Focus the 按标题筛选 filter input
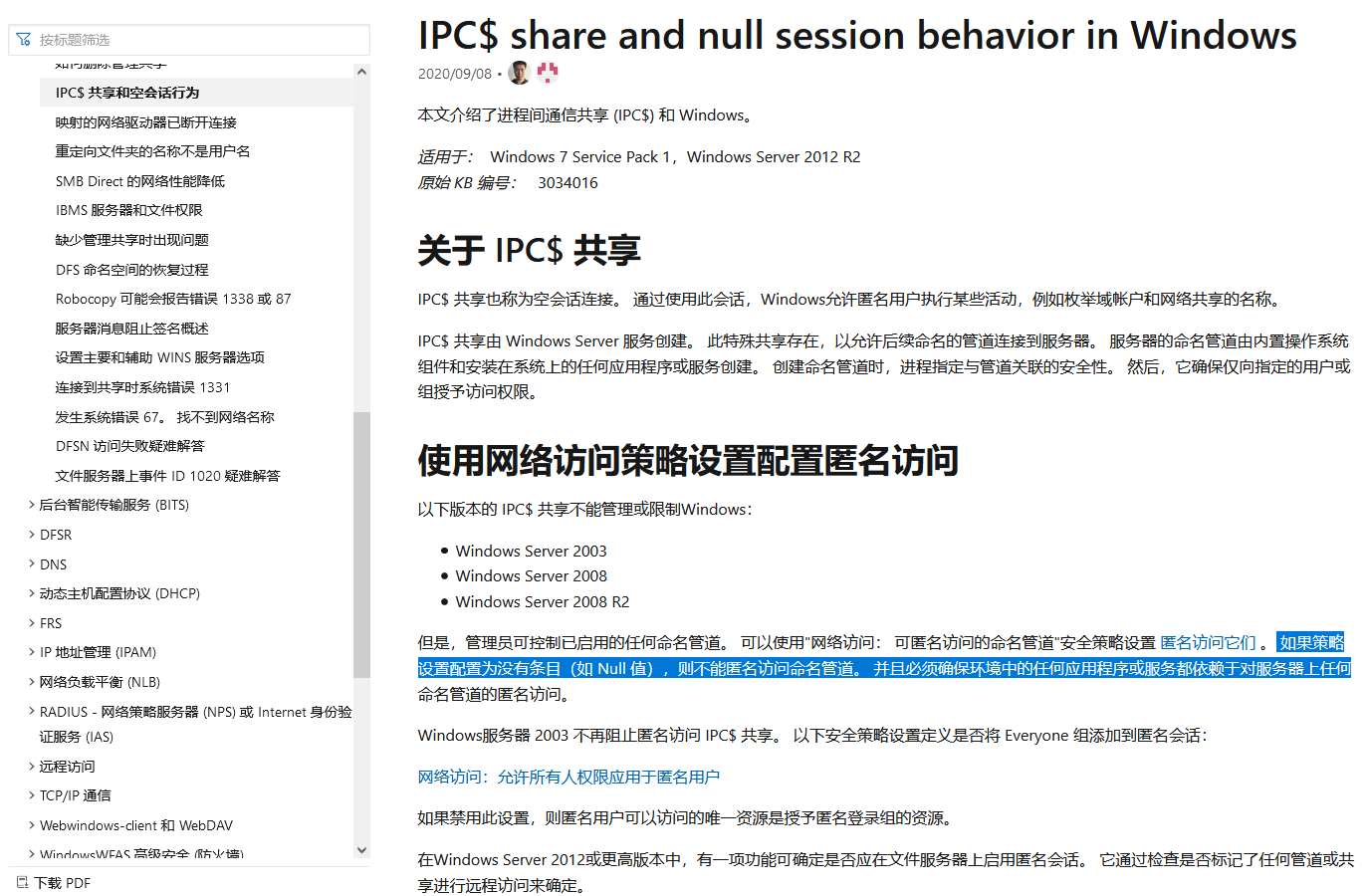The height and width of the screenshot is (896, 1367). pyautogui.click(x=199, y=40)
